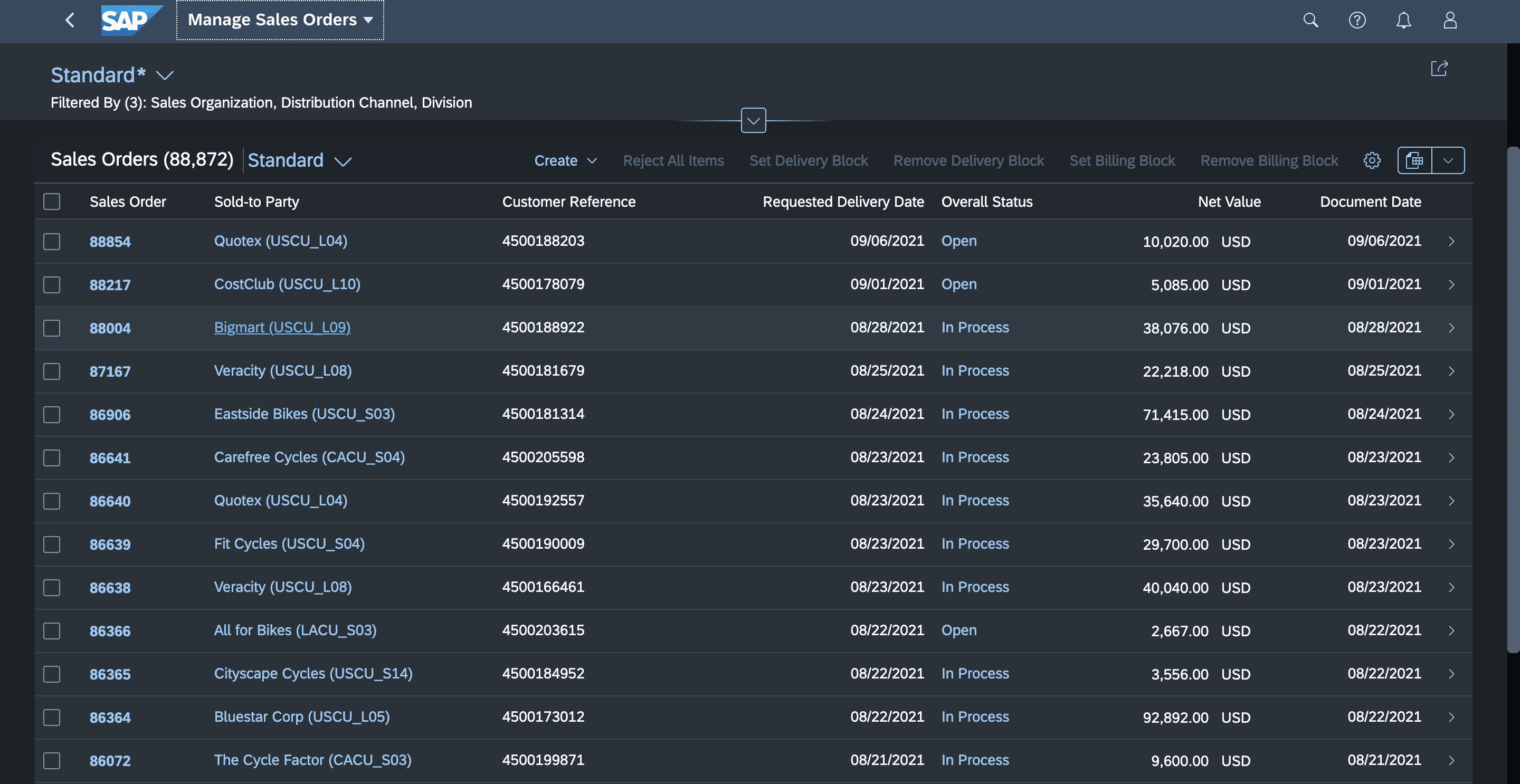Screen dimensions: 1520x784
Task: Check the row for order 86906
Action: 52,414
